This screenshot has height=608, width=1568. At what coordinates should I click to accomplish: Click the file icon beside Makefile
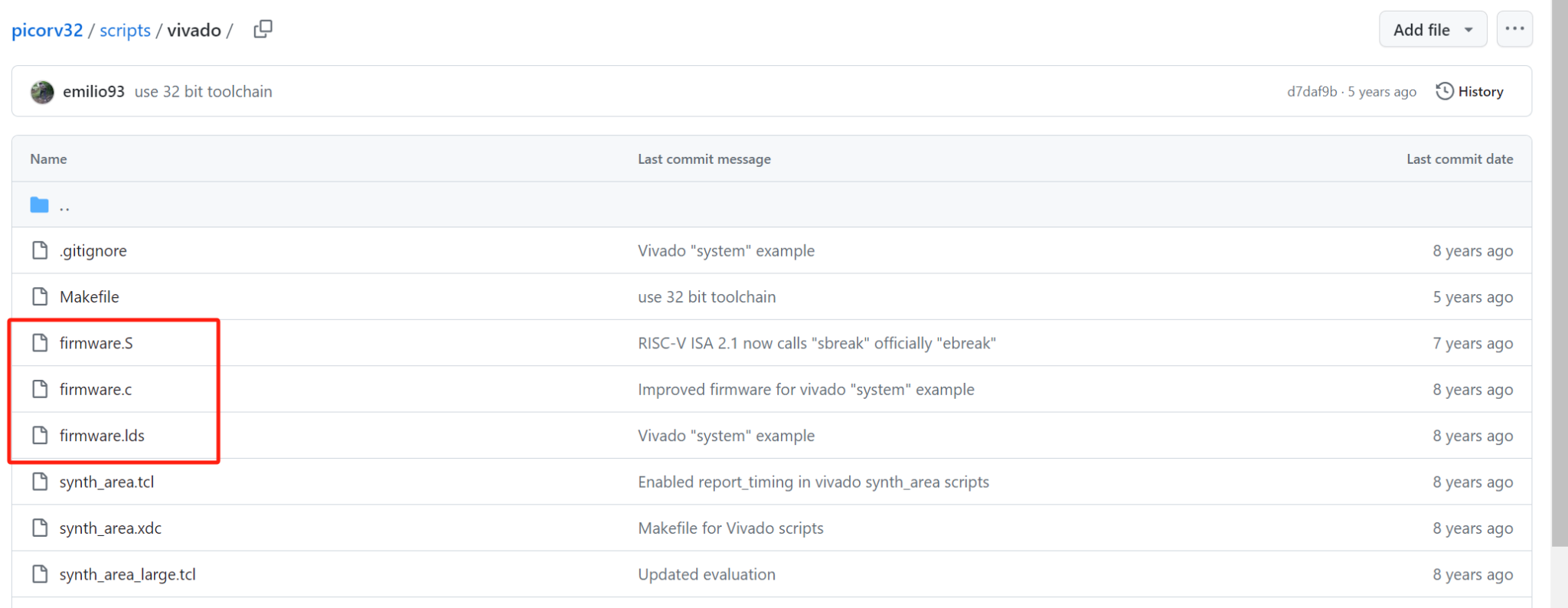tap(40, 296)
